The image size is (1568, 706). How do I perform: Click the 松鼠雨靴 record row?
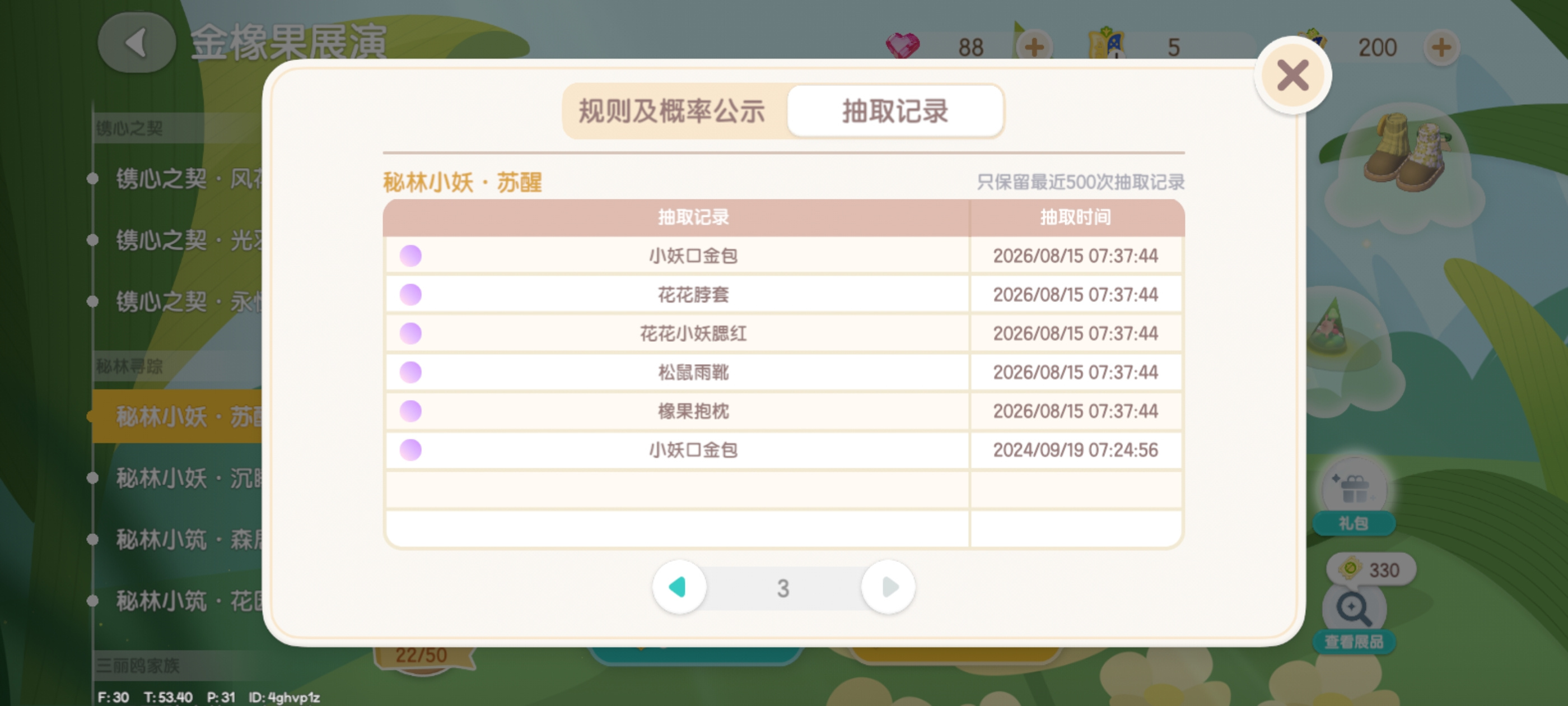click(x=784, y=372)
